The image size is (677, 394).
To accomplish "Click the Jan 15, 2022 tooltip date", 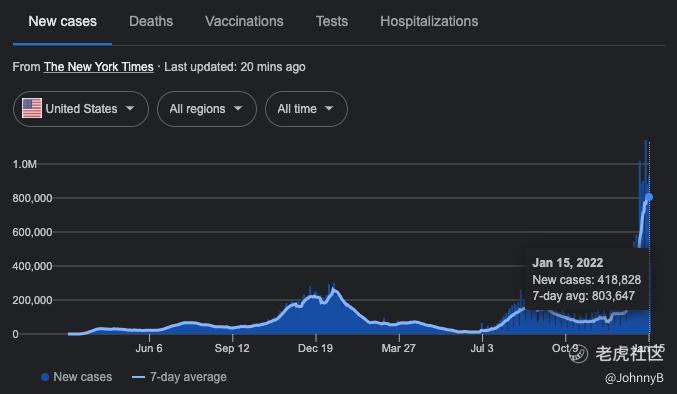I will point(568,263).
